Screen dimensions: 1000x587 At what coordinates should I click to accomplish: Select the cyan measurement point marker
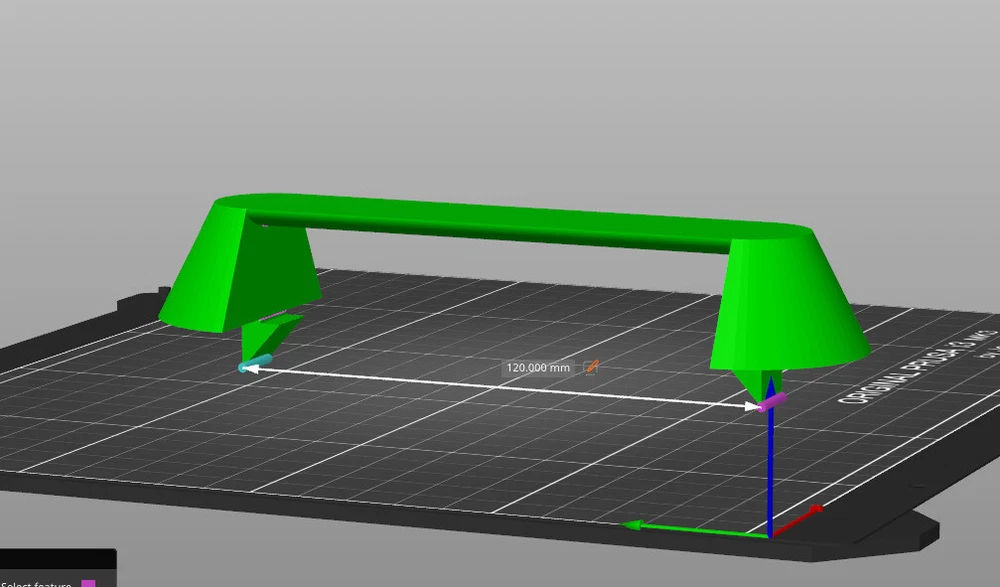258,362
